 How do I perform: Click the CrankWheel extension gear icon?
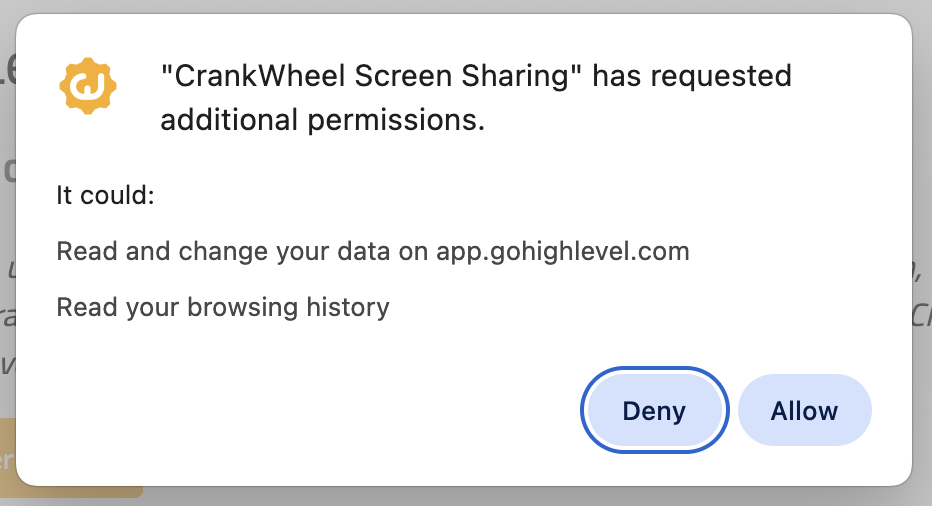coord(88,86)
